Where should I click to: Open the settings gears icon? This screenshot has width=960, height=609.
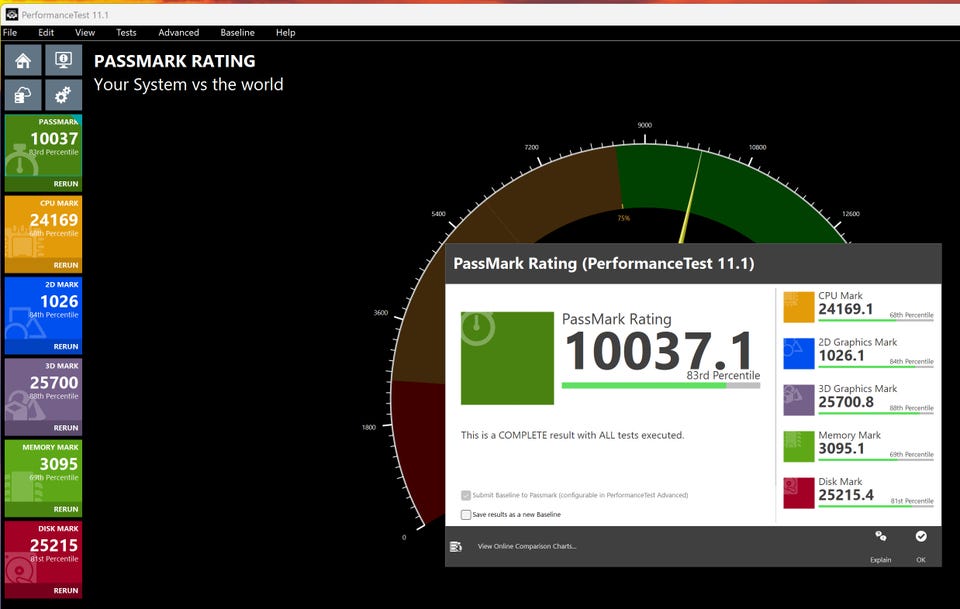[x=63, y=95]
